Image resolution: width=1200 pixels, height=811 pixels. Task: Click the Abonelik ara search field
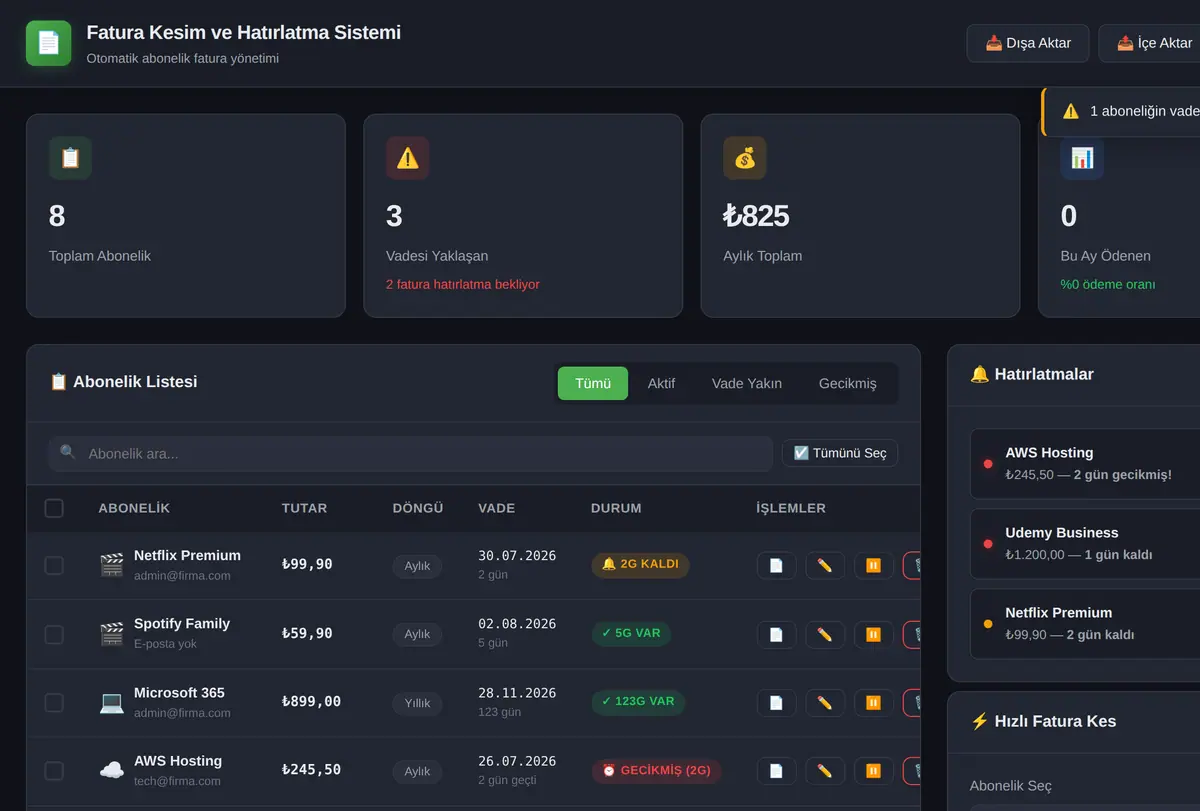coord(411,453)
